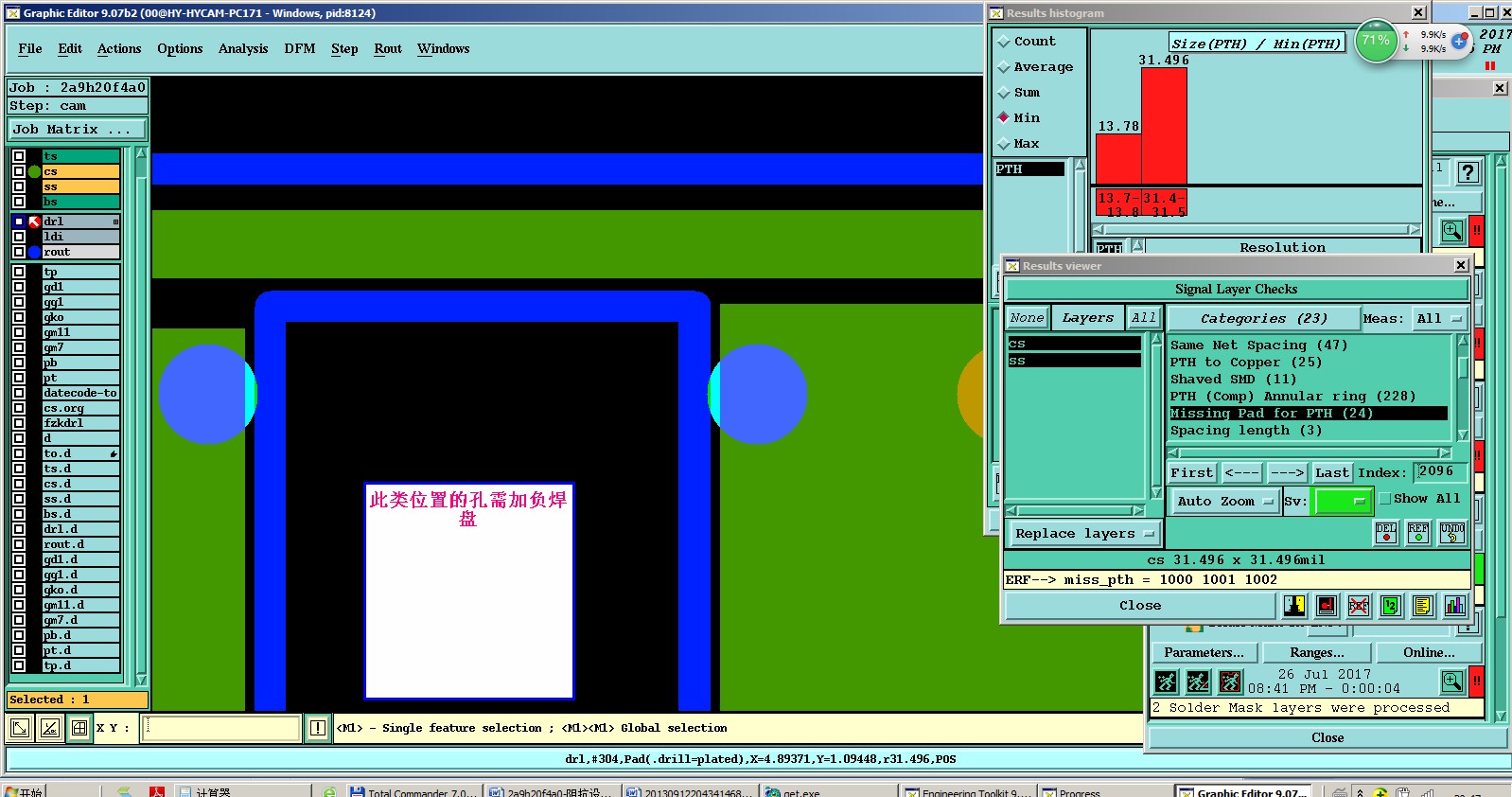Toggle visibility checkbox for ts layer
1512x797 pixels.
point(19,156)
